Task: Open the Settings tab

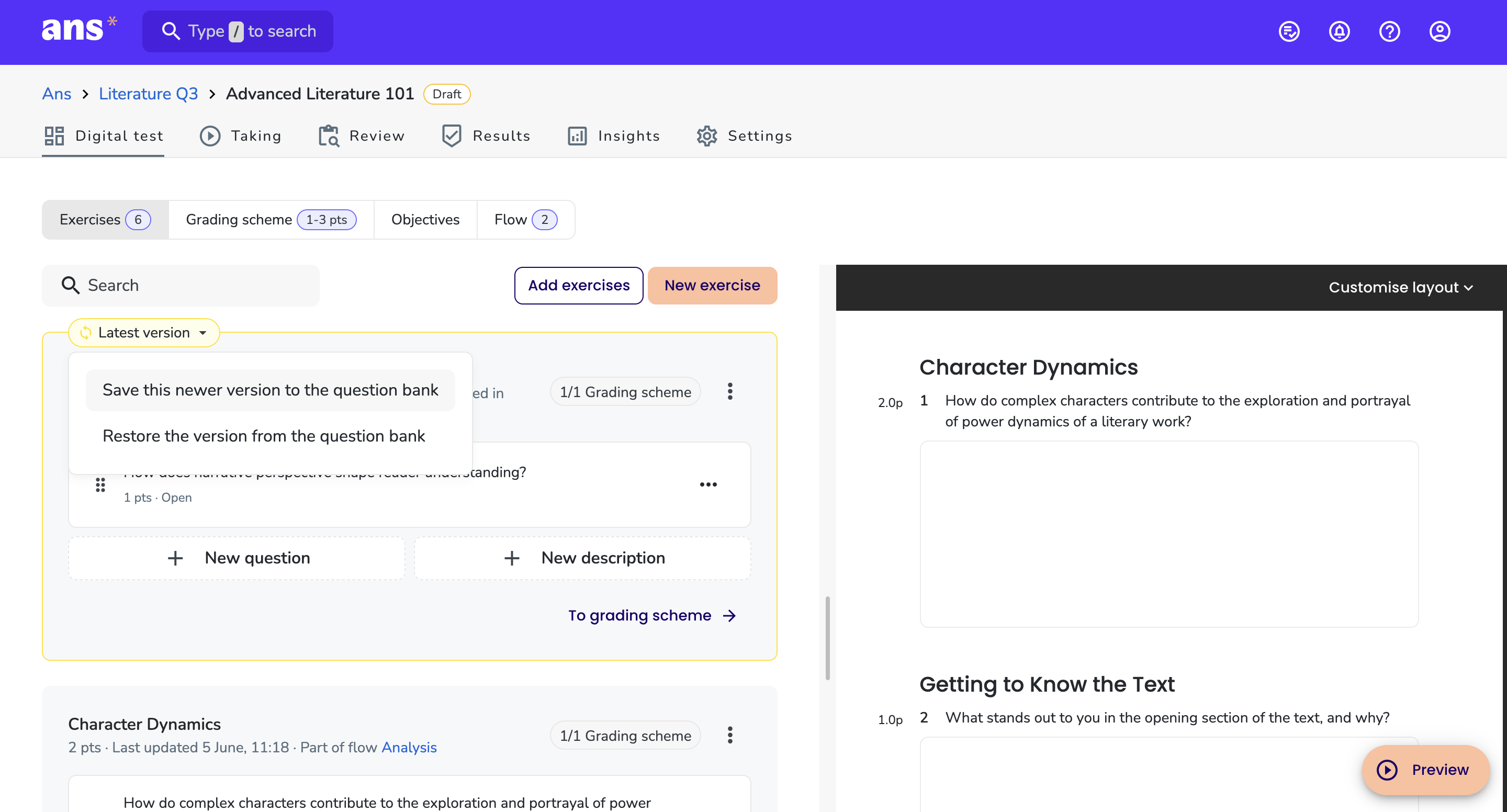Action: click(744, 136)
